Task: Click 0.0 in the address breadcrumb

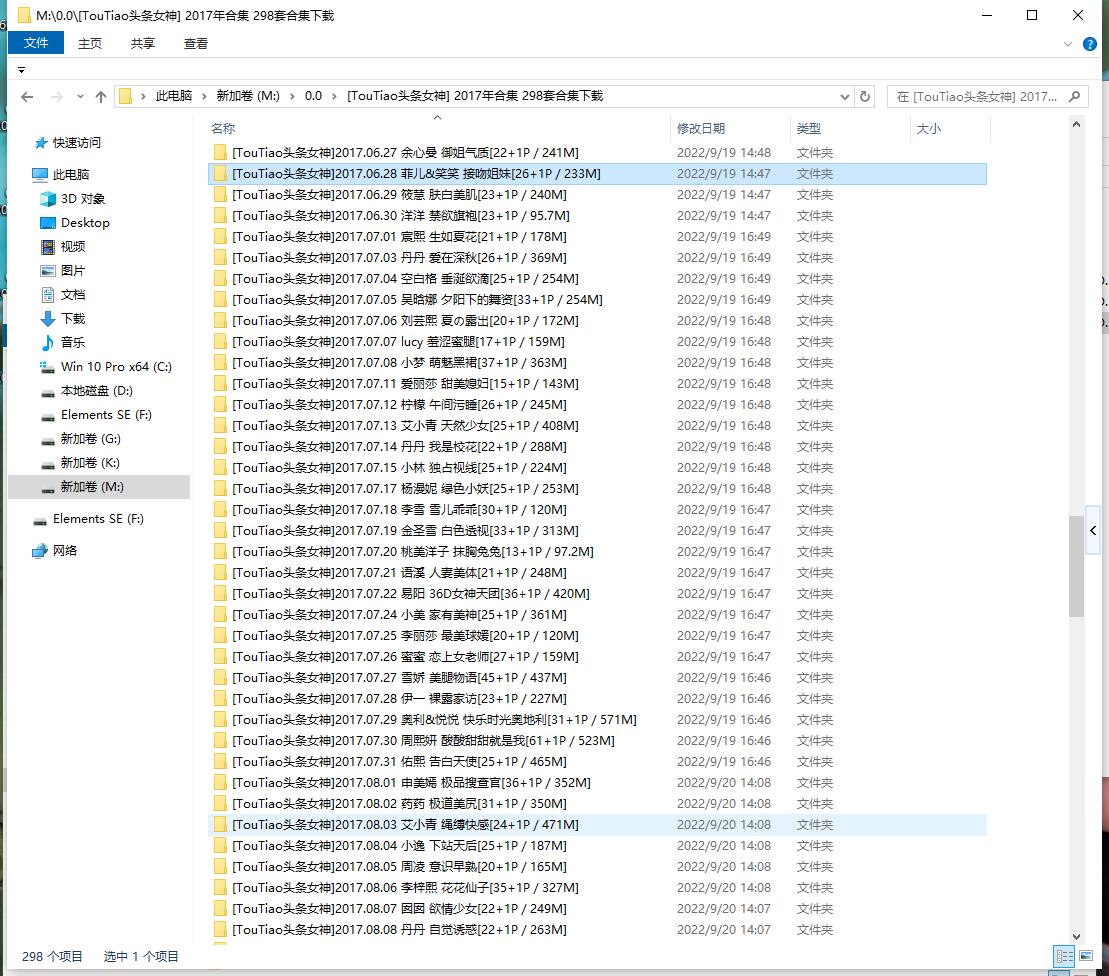Action: [x=313, y=96]
